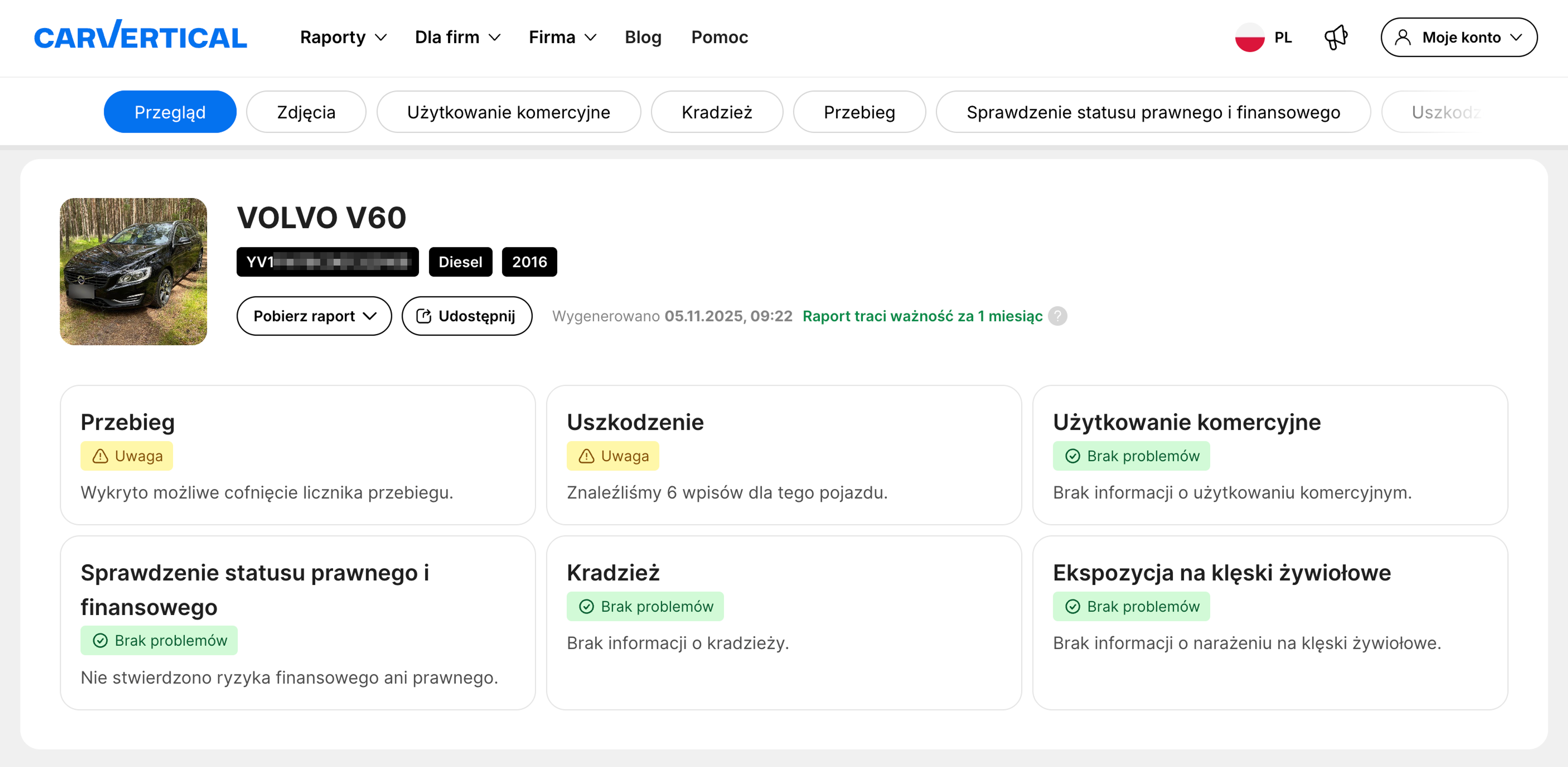Switch to the Użytkowanie komercyjne tab
1568x767 pixels.
[509, 112]
